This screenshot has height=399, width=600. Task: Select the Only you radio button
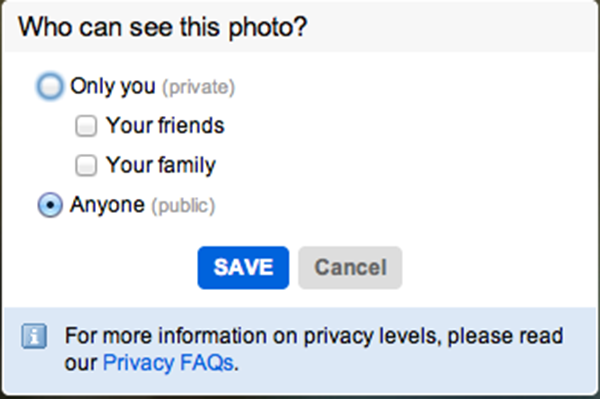point(50,86)
